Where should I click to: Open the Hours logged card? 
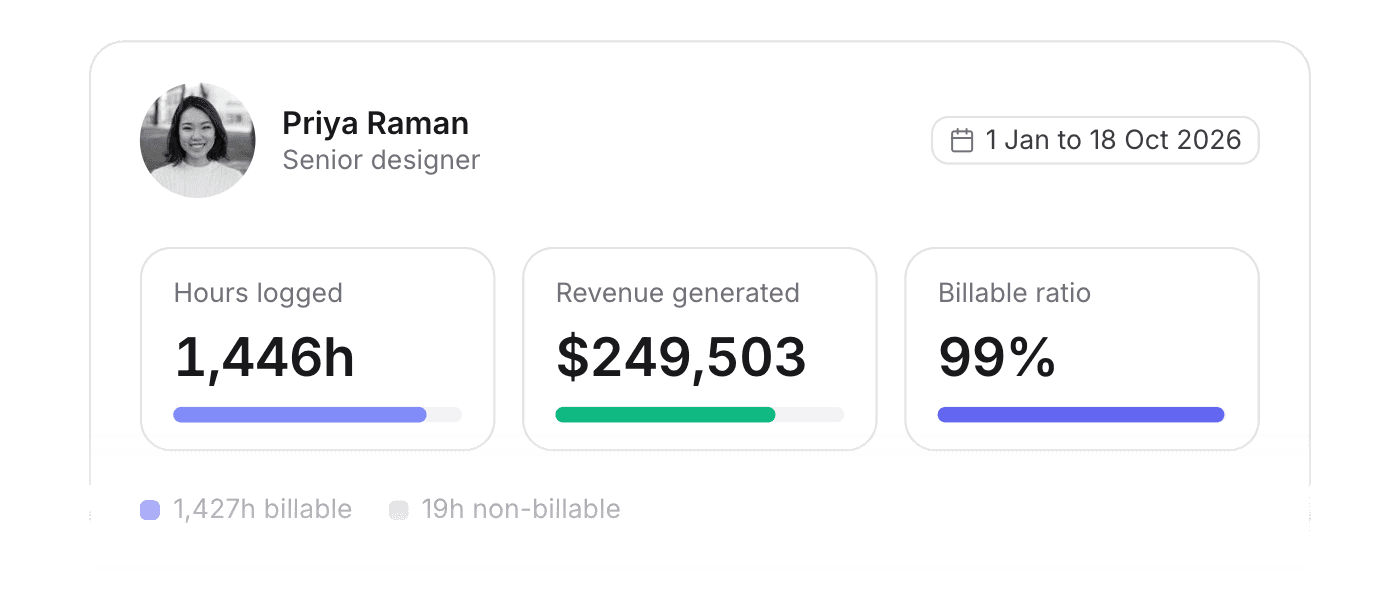point(318,349)
